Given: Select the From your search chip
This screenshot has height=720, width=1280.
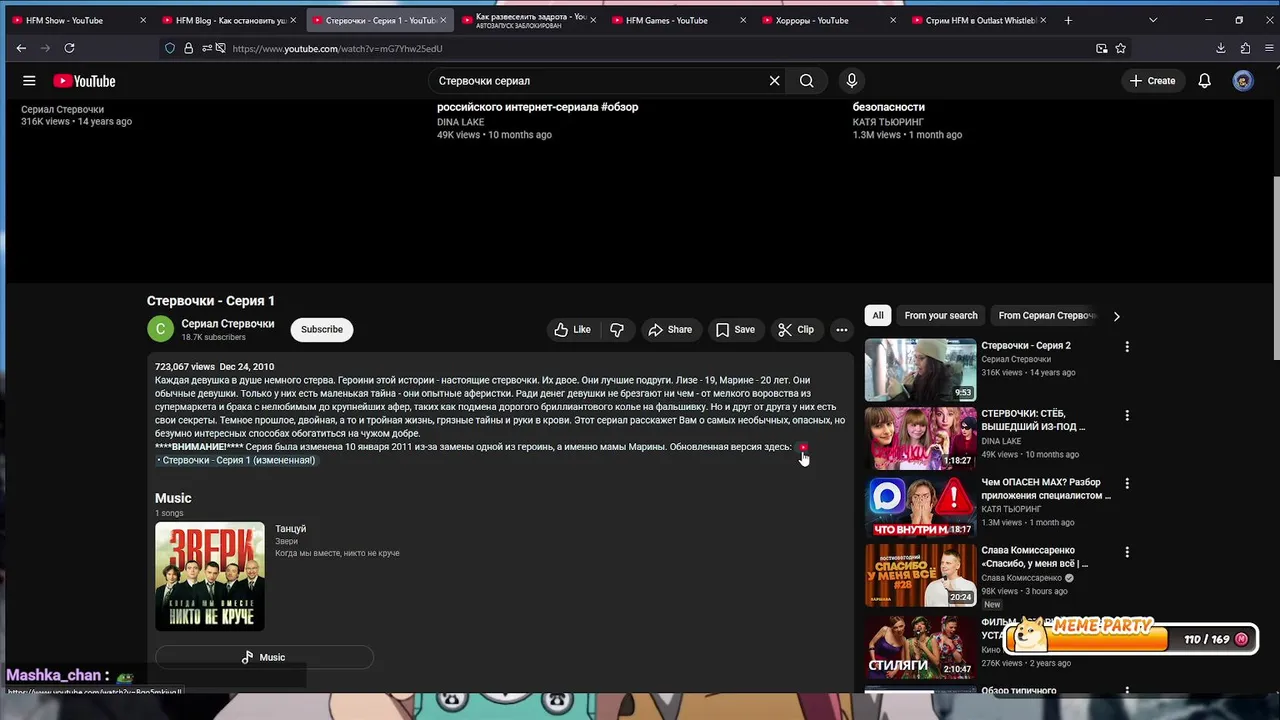Looking at the screenshot, I should click(941, 316).
